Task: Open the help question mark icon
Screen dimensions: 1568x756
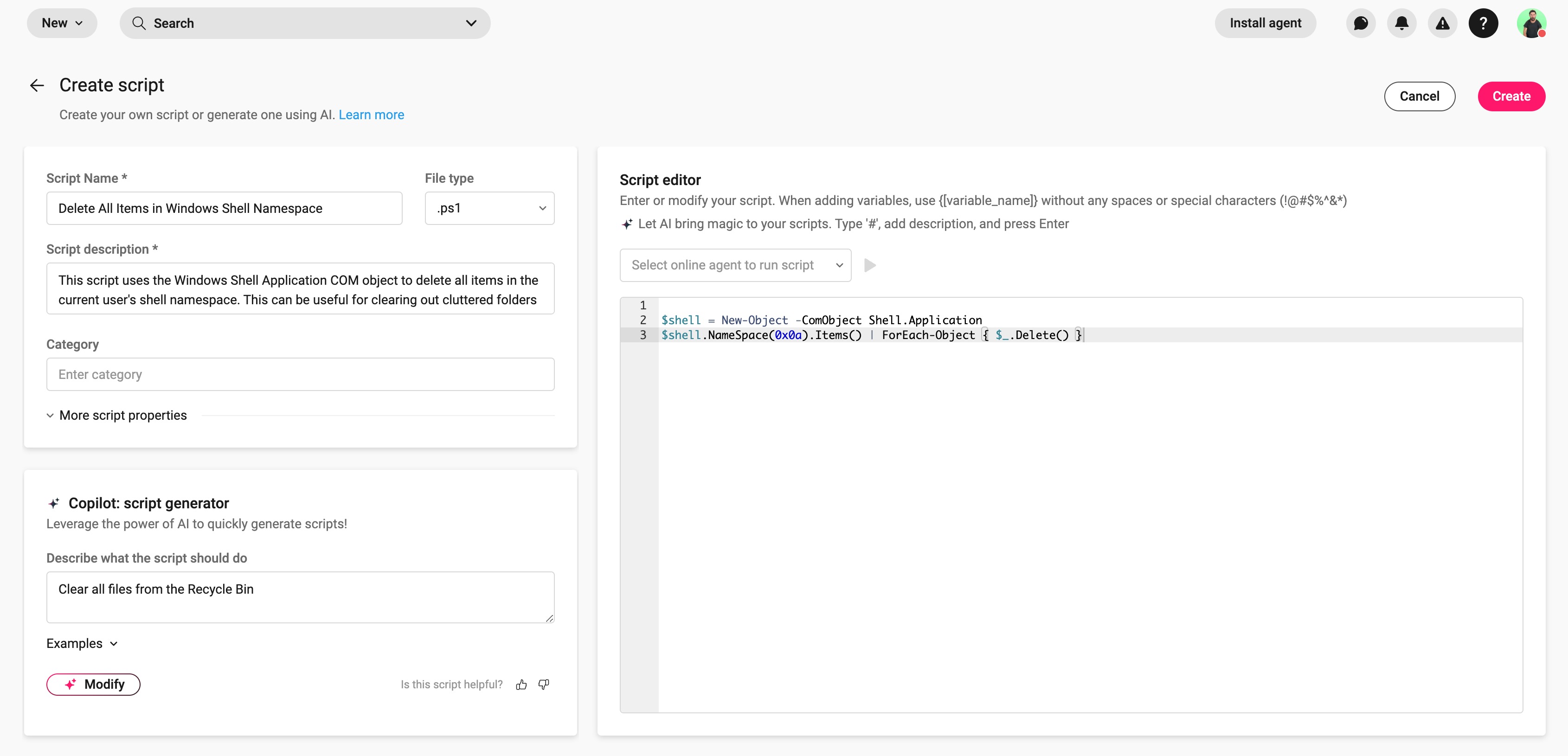Action: [1483, 23]
